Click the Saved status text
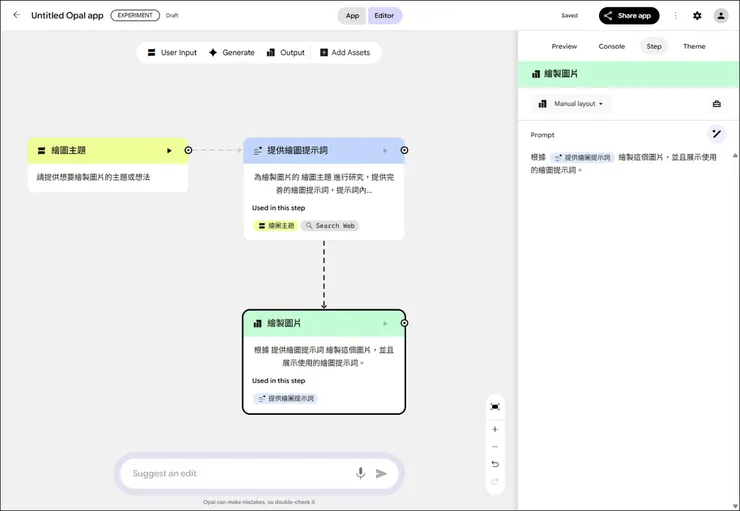 [x=569, y=15]
